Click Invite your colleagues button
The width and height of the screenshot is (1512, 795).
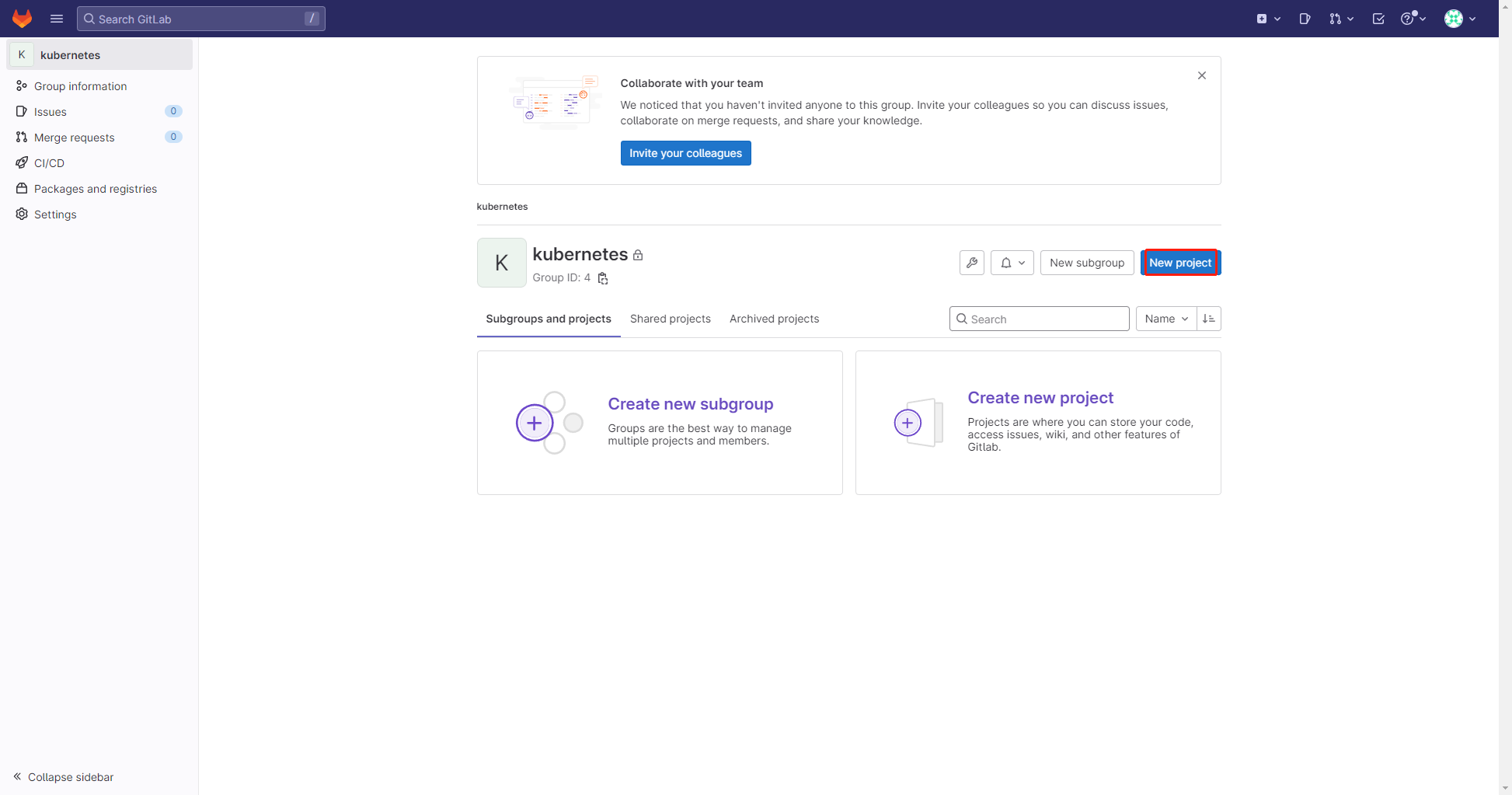click(x=685, y=153)
